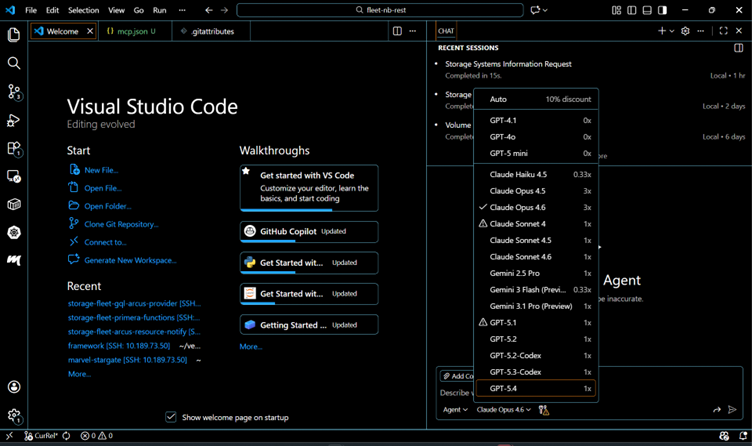Switch to the mcp.json tab
The width and height of the screenshot is (752, 446).
[135, 31]
